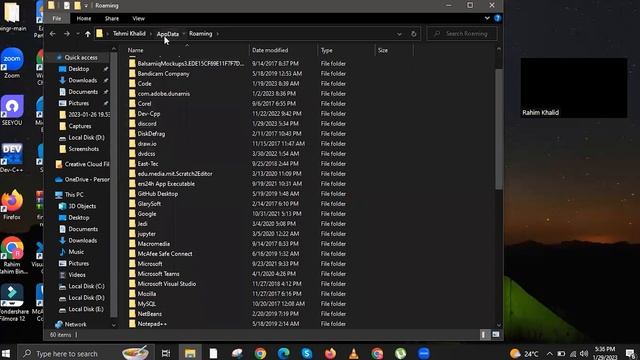
Task: Open the Dev-C++ desktop shortcut
Action: pos(12,158)
